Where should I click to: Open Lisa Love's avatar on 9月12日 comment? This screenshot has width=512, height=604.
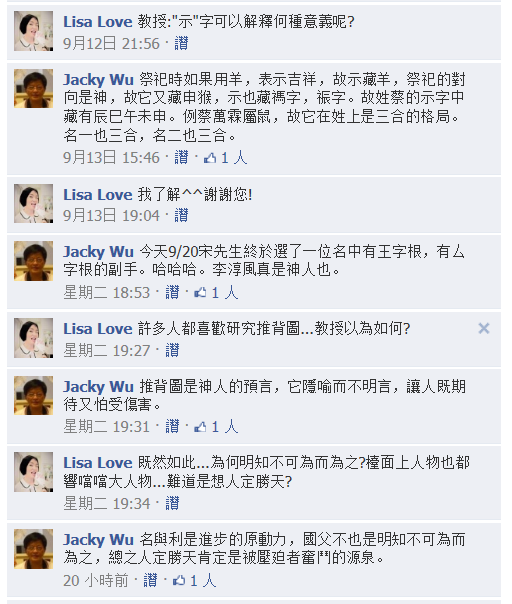[34, 31]
